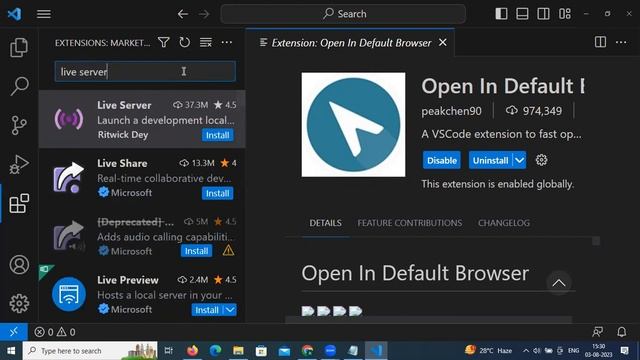
Task: Toggle secondary side bar layout icon
Action: [x=543, y=14]
